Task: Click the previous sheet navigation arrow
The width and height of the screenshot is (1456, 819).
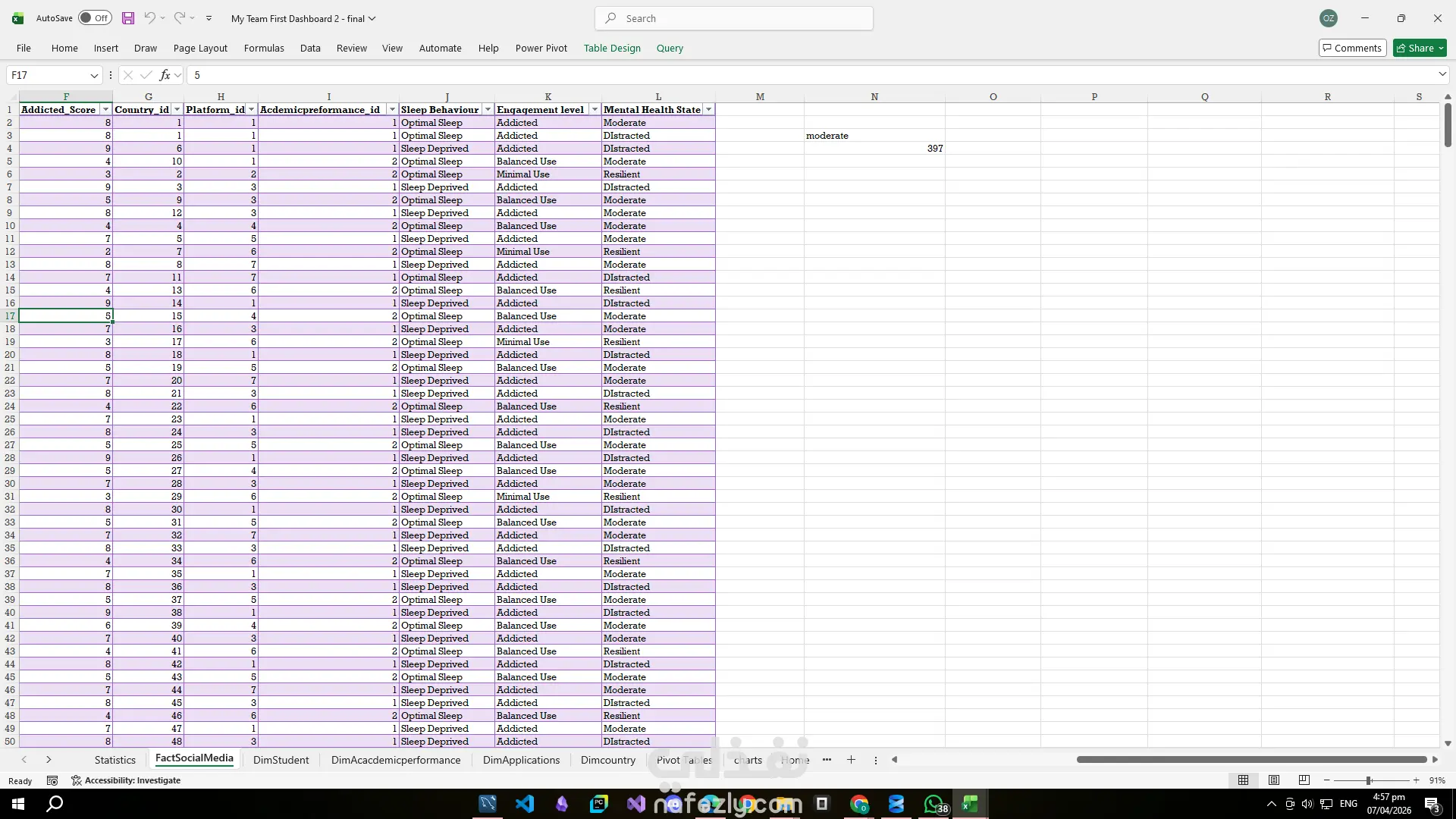Action: (x=24, y=760)
